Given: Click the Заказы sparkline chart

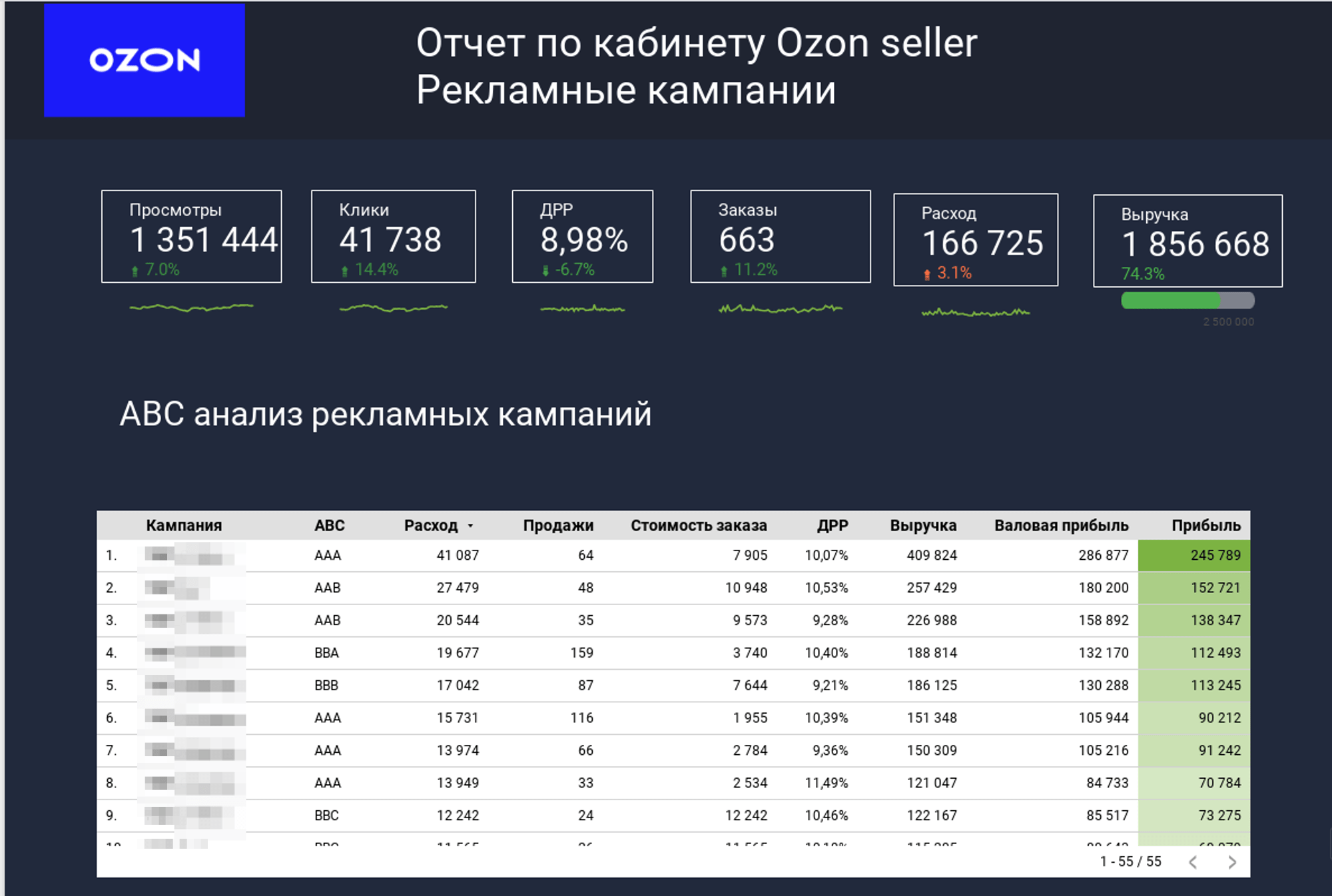Looking at the screenshot, I should [x=781, y=309].
